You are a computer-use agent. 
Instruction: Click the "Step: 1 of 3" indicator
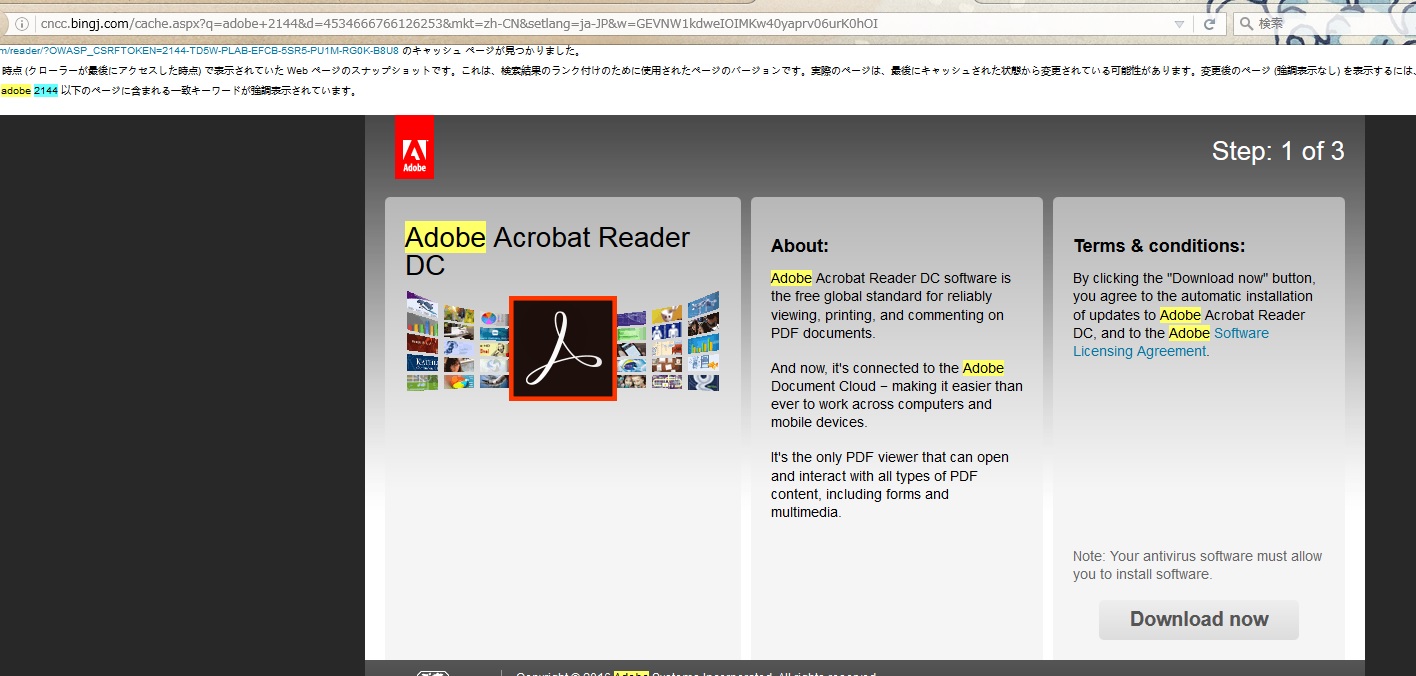tap(1277, 151)
